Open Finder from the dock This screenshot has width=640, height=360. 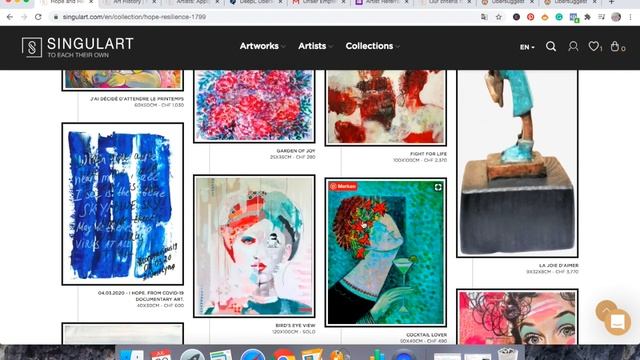click(x=131, y=354)
